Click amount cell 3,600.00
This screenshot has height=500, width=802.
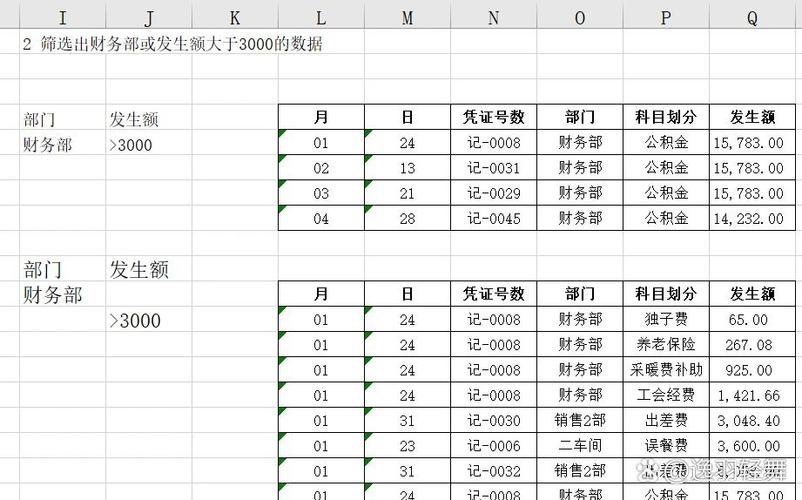[752, 446]
